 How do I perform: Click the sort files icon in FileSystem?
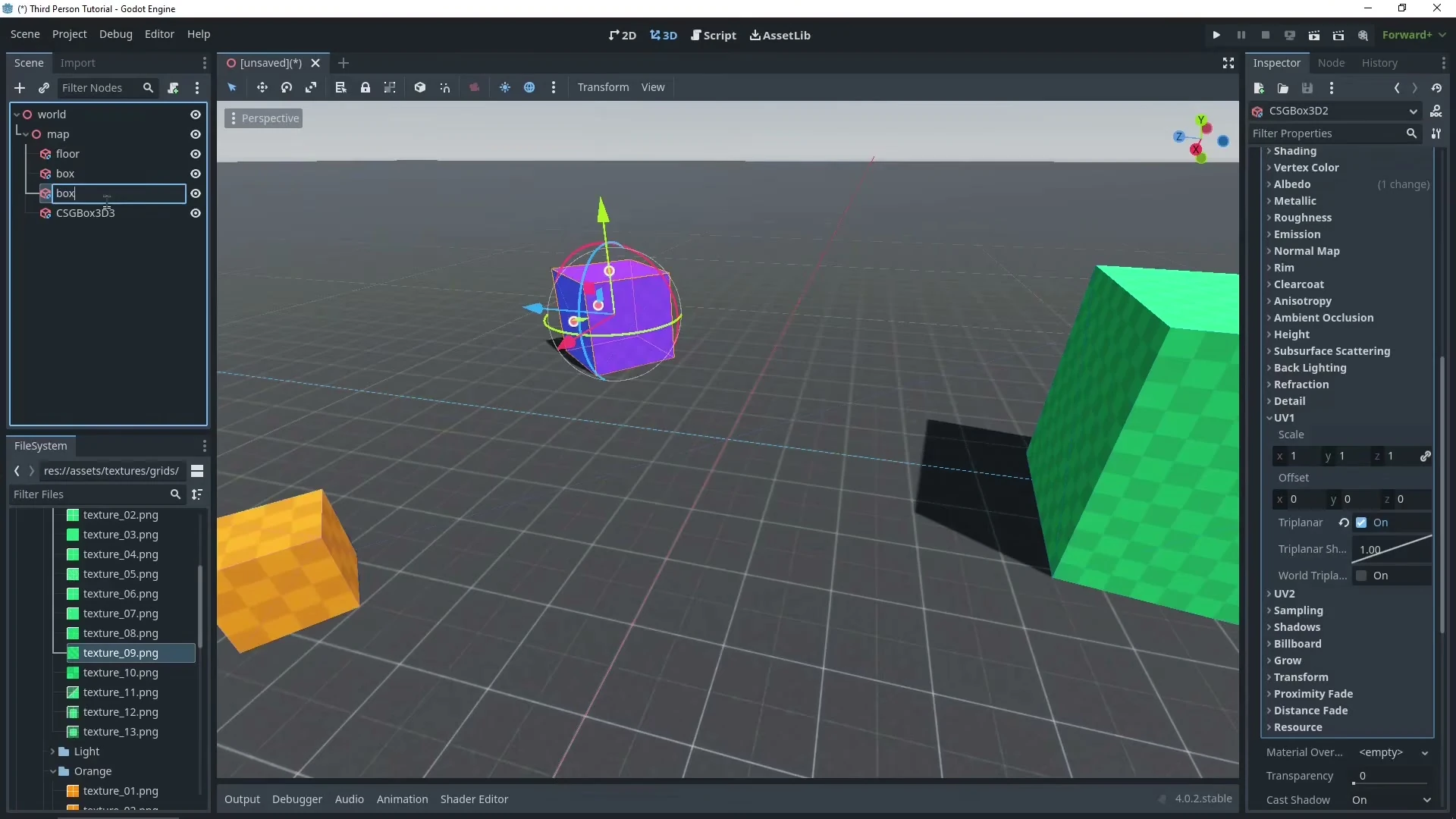197,494
